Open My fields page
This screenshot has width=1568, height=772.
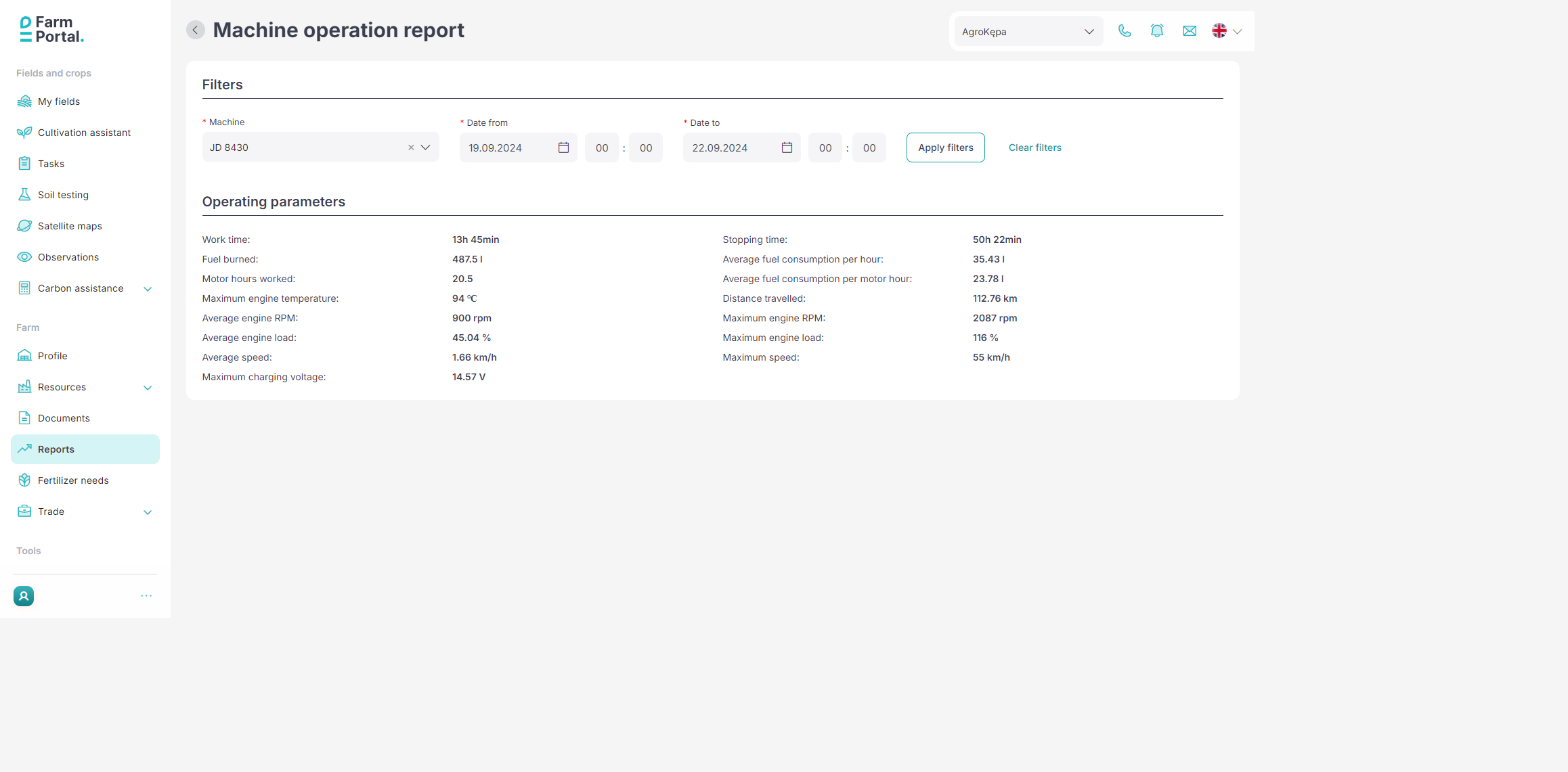tap(85, 101)
